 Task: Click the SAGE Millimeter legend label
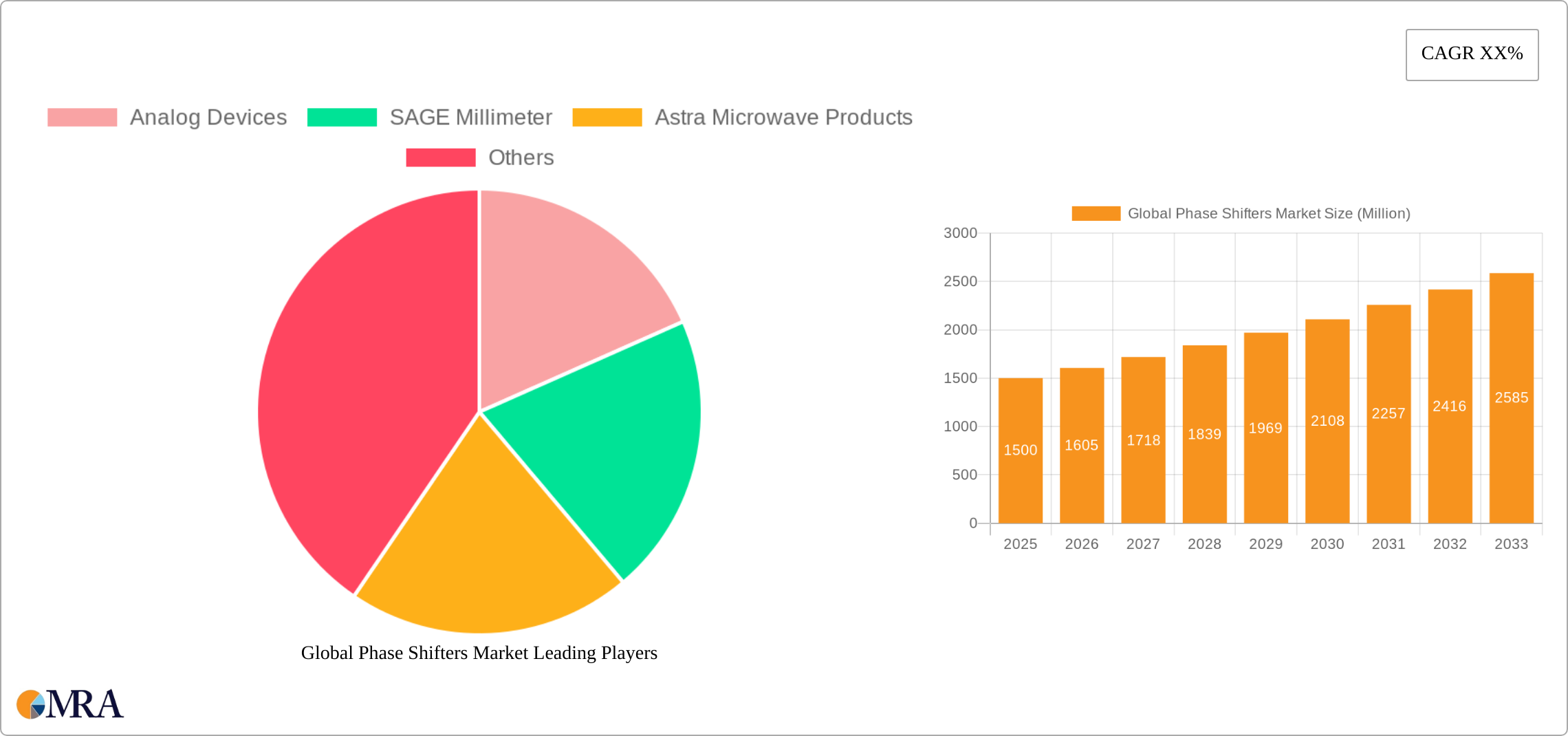click(471, 118)
